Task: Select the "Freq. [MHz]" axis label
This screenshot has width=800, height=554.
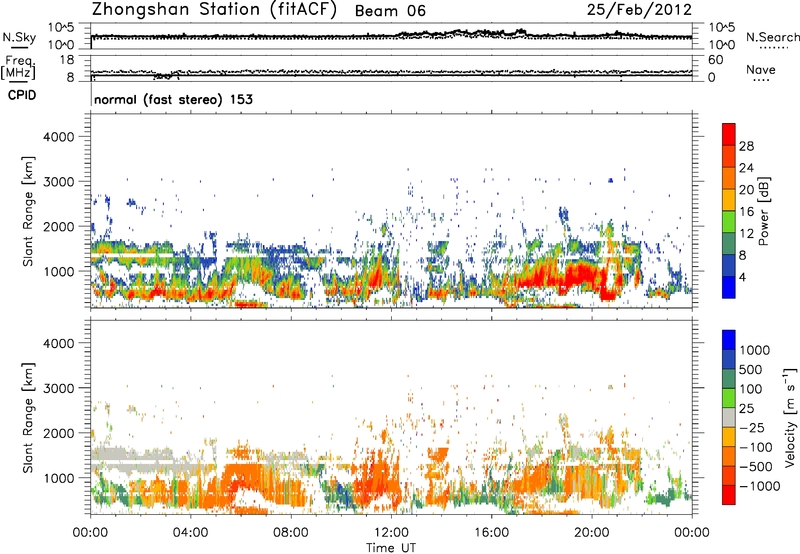Action: (x=18, y=68)
